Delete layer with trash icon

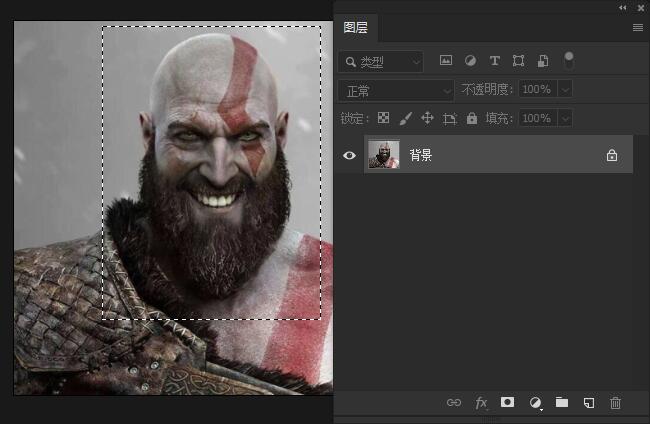click(615, 402)
